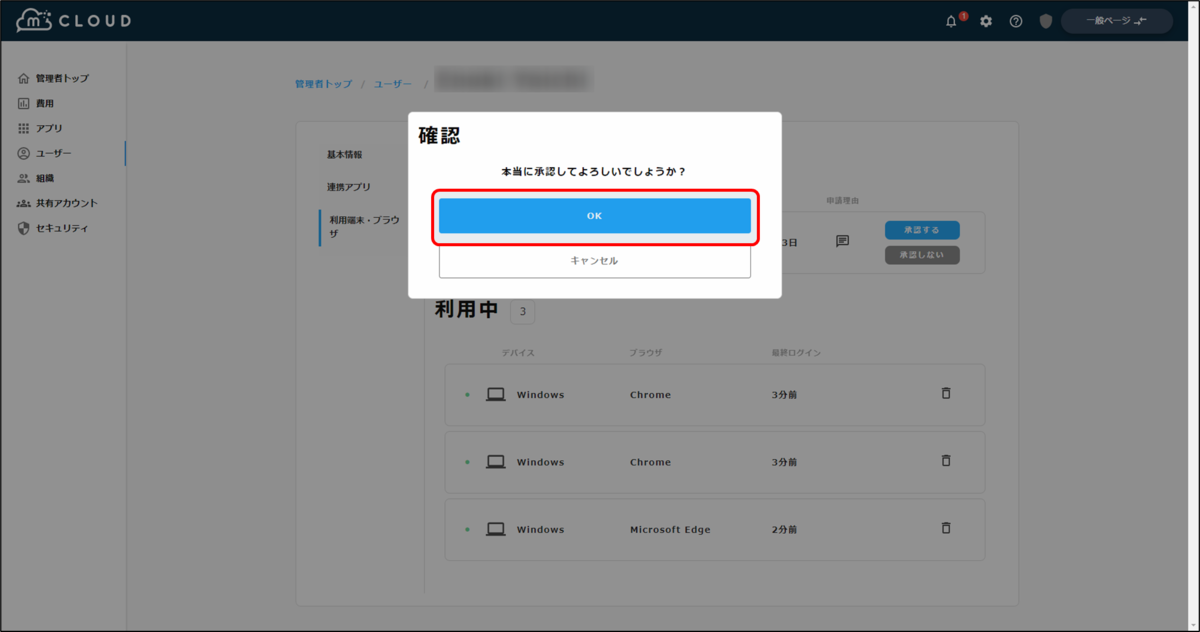Click the 確認 dialog title
1200x632 pixels.
(x=439, y=136)
